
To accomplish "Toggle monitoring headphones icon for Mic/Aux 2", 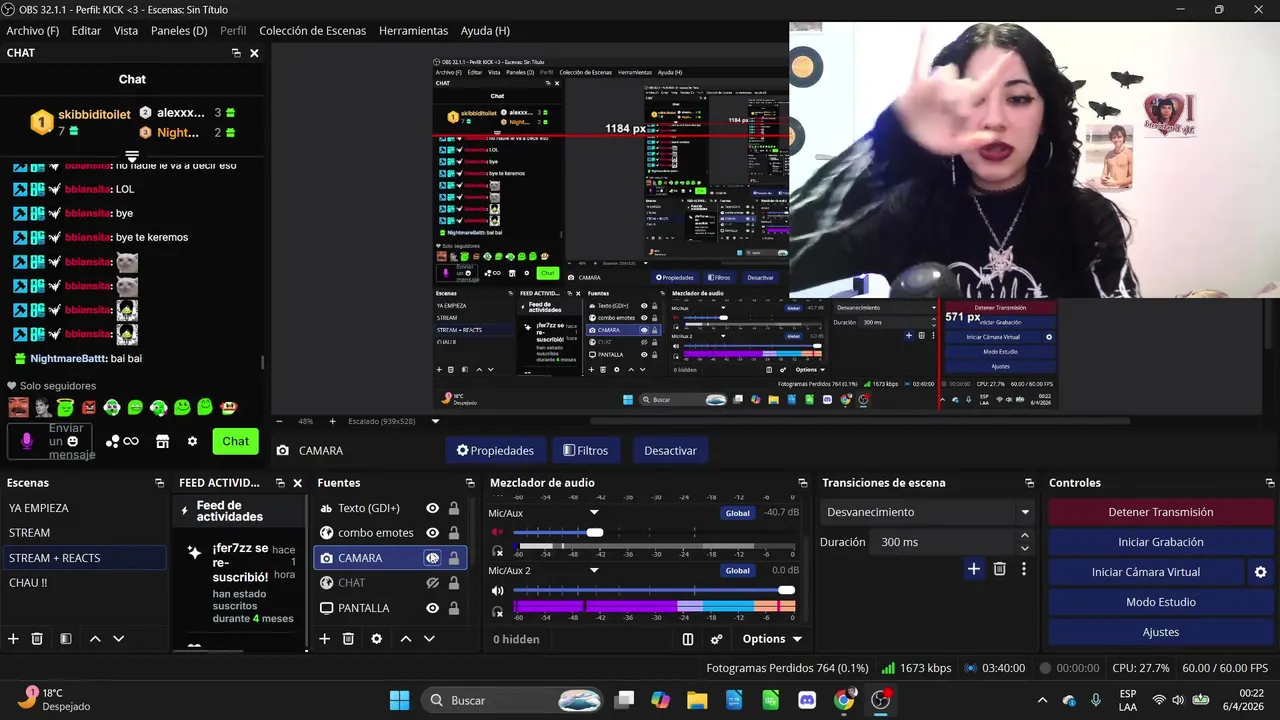I will [x=498, y=611].
